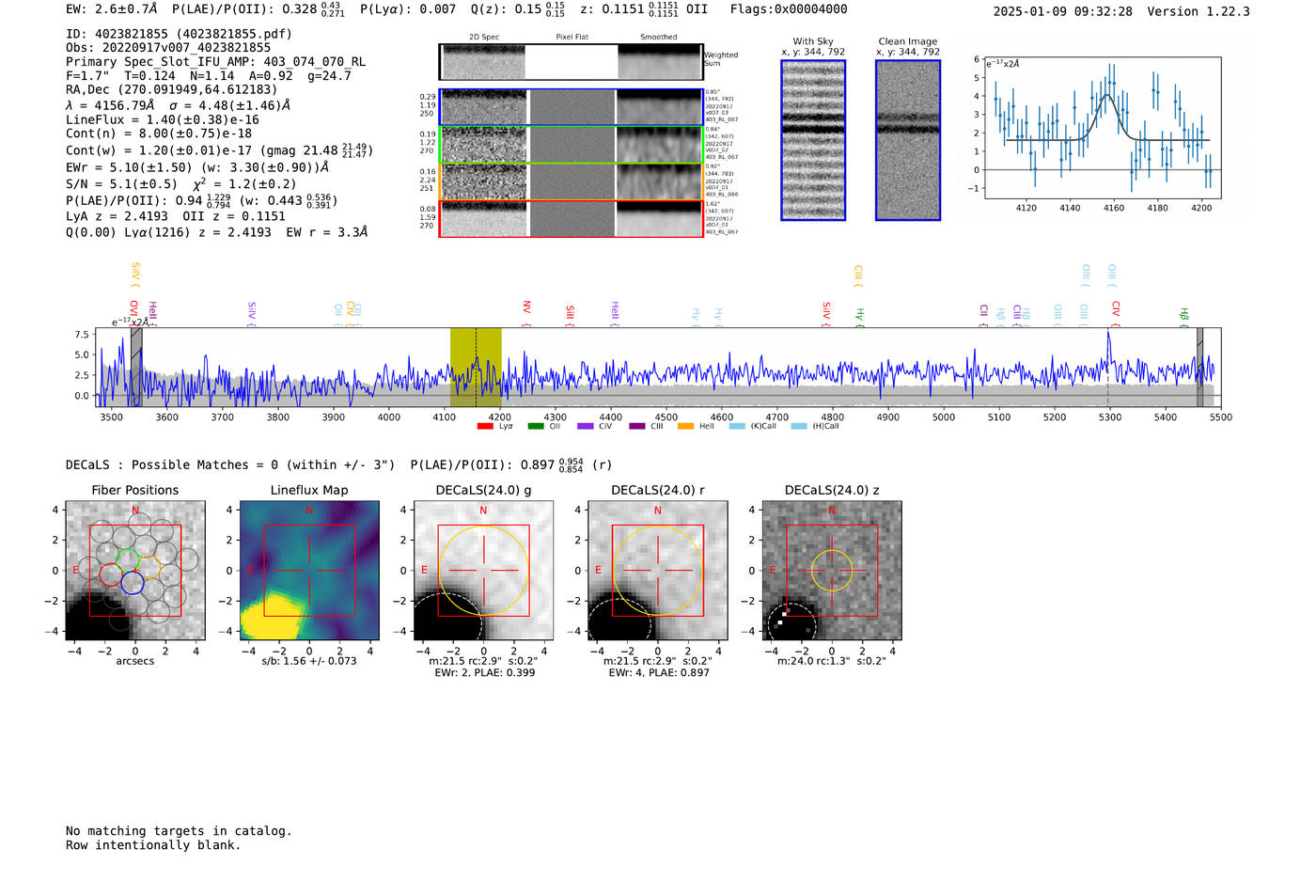The width and height of the screenshot is (1316, 896).
Task: Click the 'Row intentionally blank.' text
Action: click(x=153, y=845)
